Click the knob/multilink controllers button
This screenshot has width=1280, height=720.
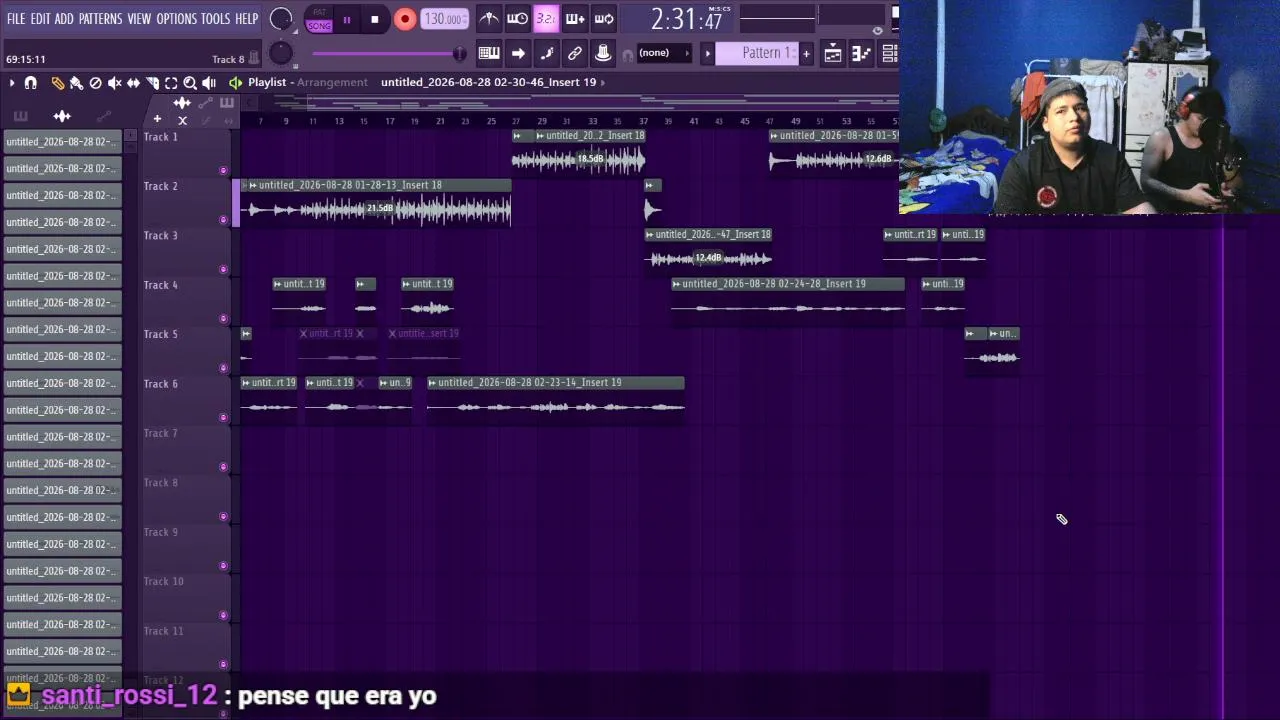603,53
